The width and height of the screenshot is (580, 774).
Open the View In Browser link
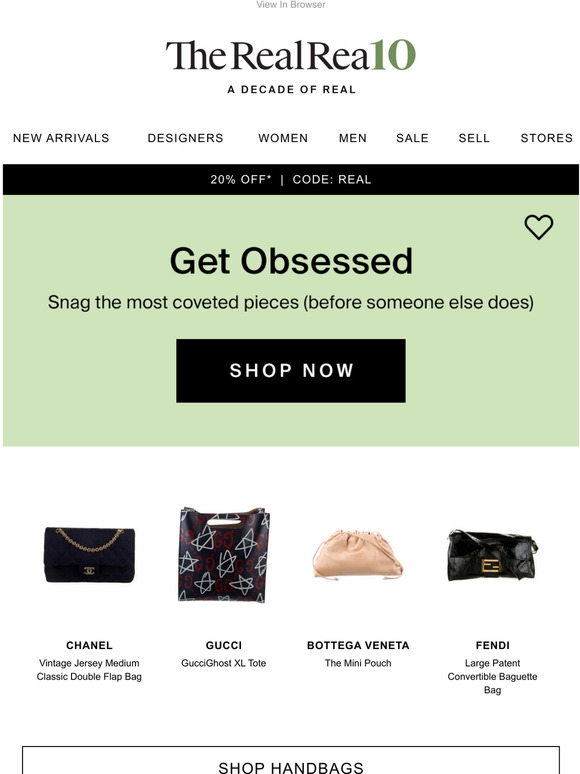[x=291, y=4]
